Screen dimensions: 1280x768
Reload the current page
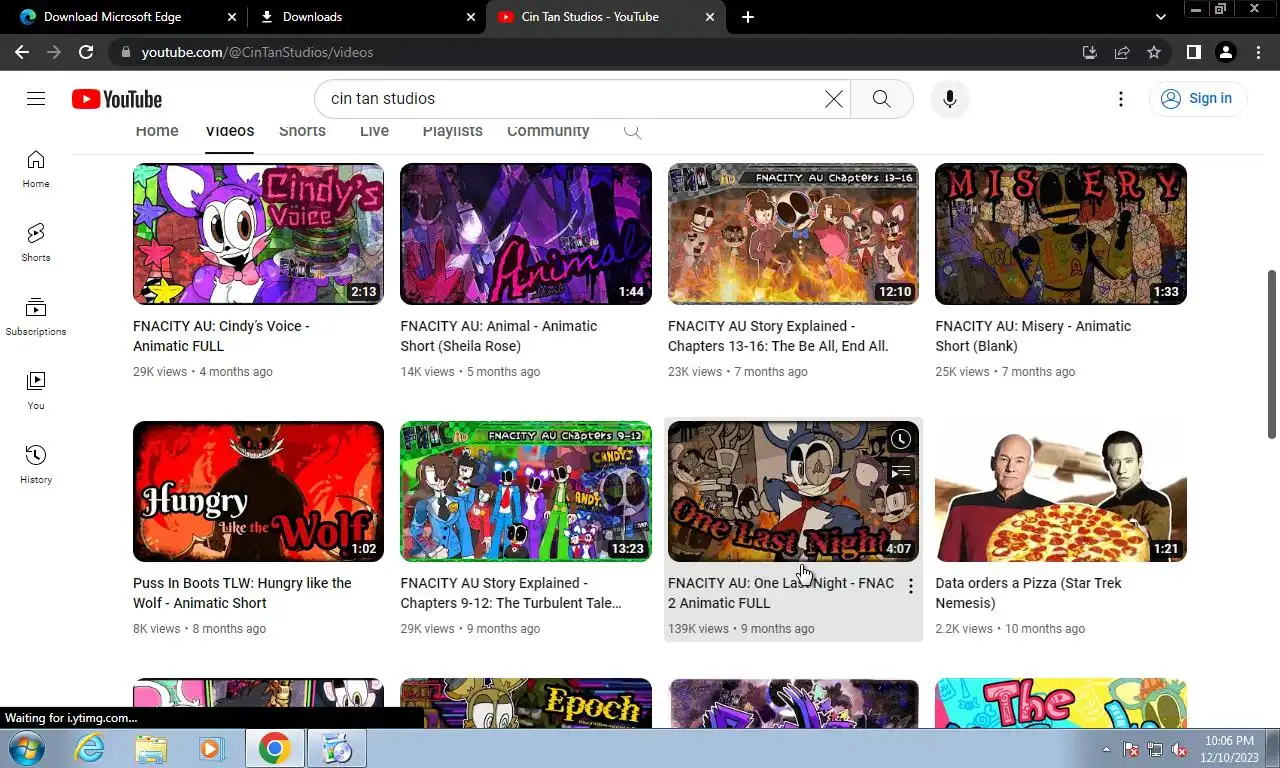pyautogui.click(x=86, y=52)
